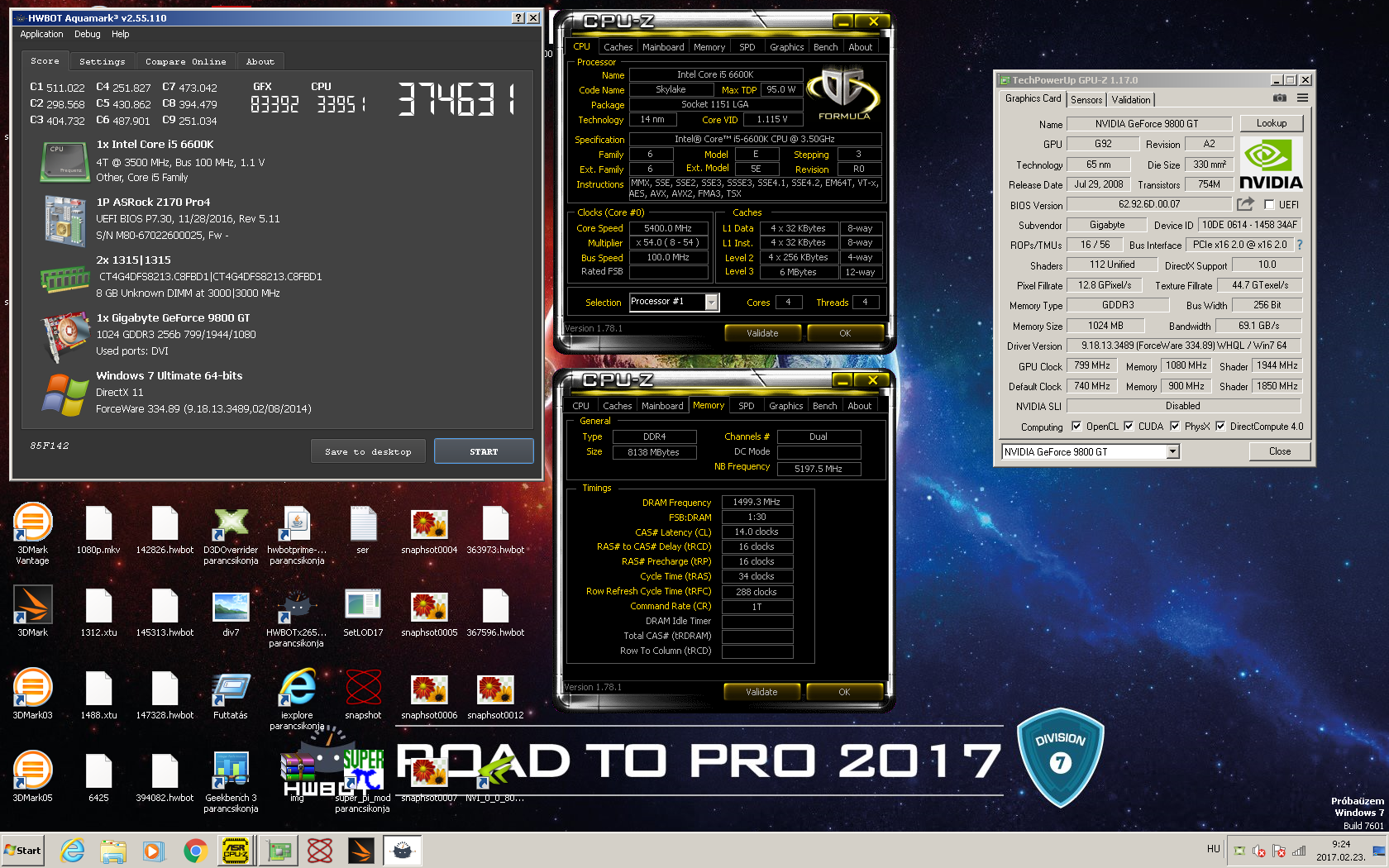The height and width of the screenshot is (868, 1389).
Task: Click the Aquamark context help question button
Action: coord(518,17)
